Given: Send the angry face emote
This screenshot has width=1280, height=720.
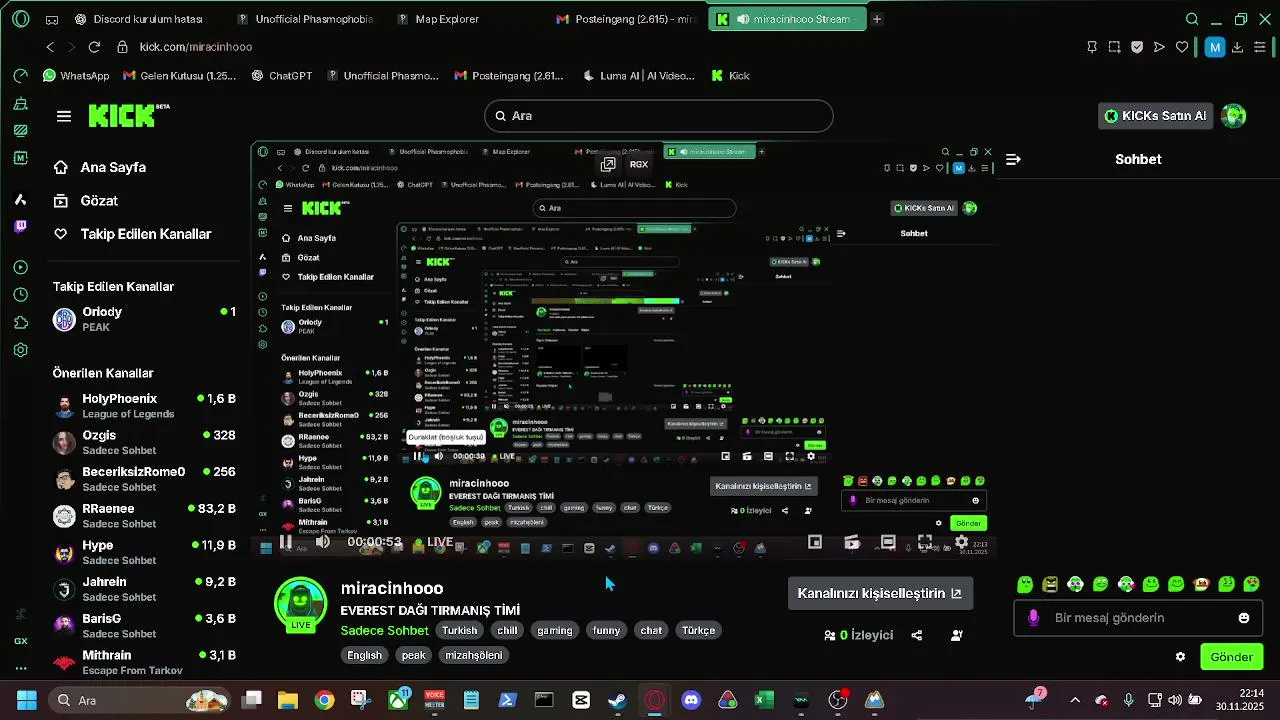Looking at the screenshot, I should [1050, 584].
